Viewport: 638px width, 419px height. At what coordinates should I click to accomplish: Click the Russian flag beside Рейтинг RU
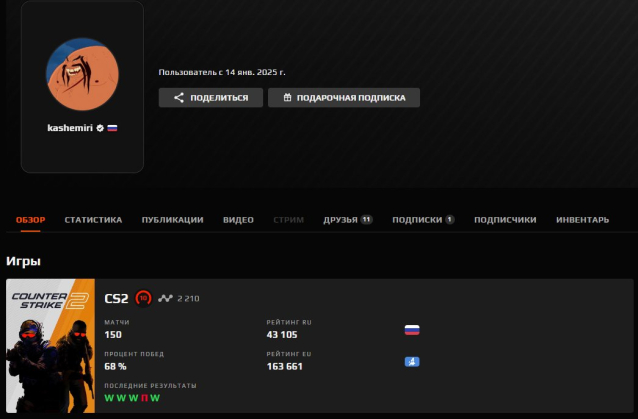click(411, 330)
